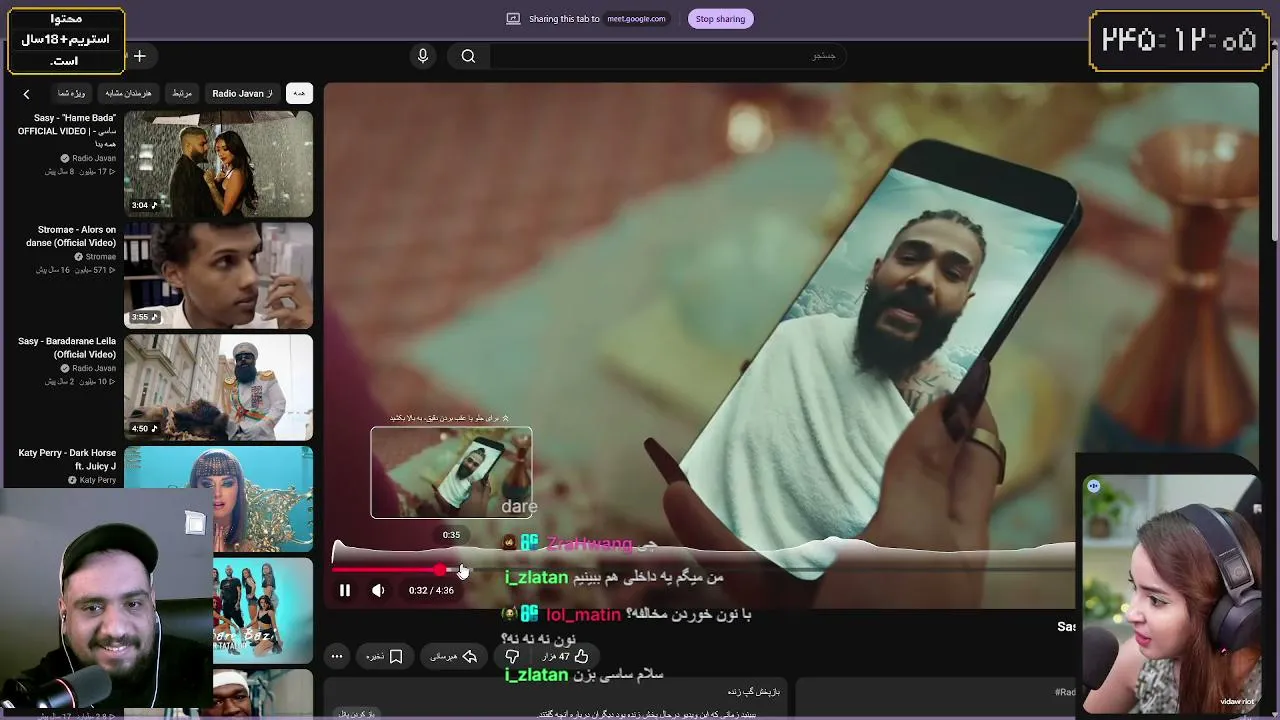1280x720 pixels.
Task: Open the three-dot more actions menu
Action: pos(337,656)
